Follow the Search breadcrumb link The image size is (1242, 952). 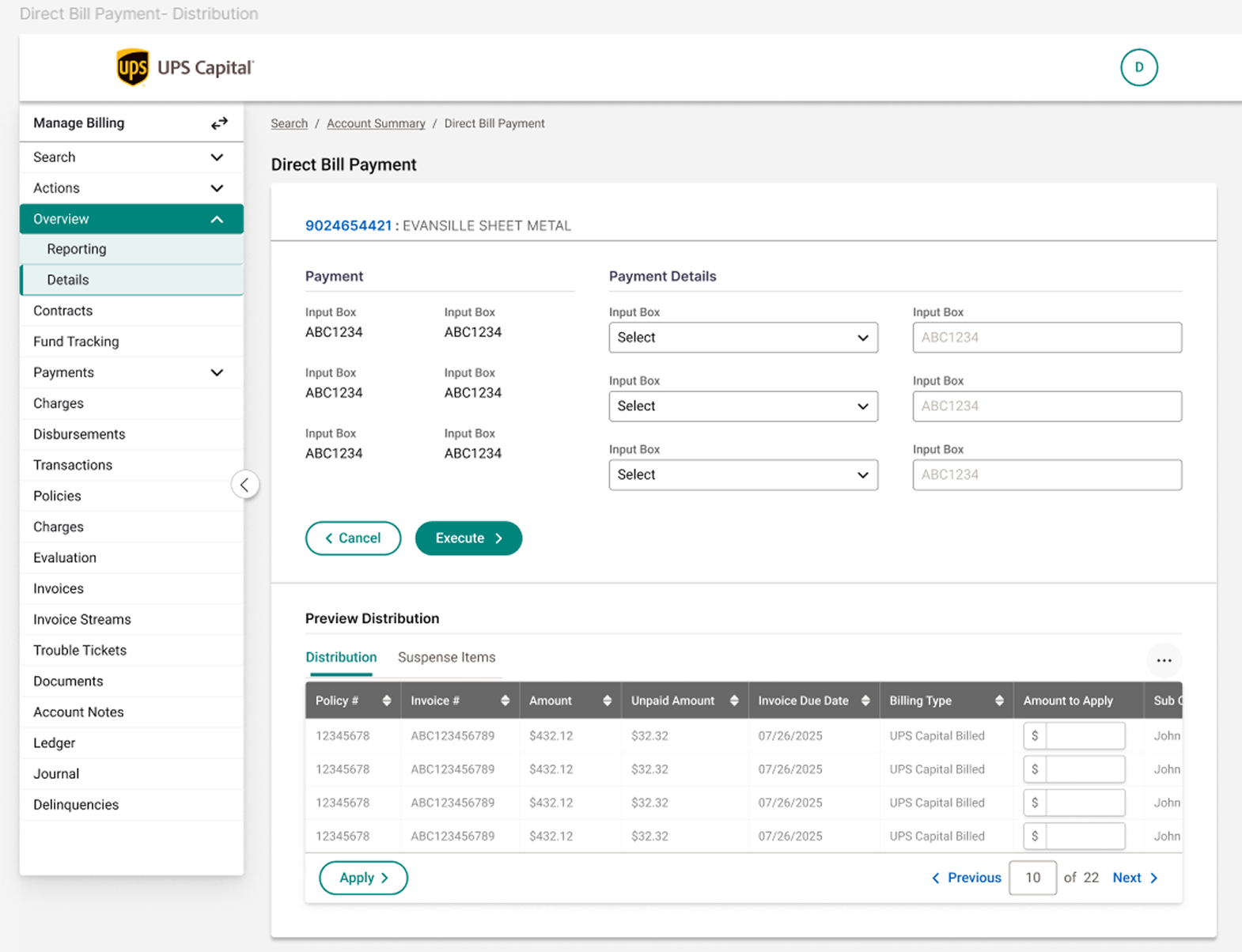pos(290,123)
